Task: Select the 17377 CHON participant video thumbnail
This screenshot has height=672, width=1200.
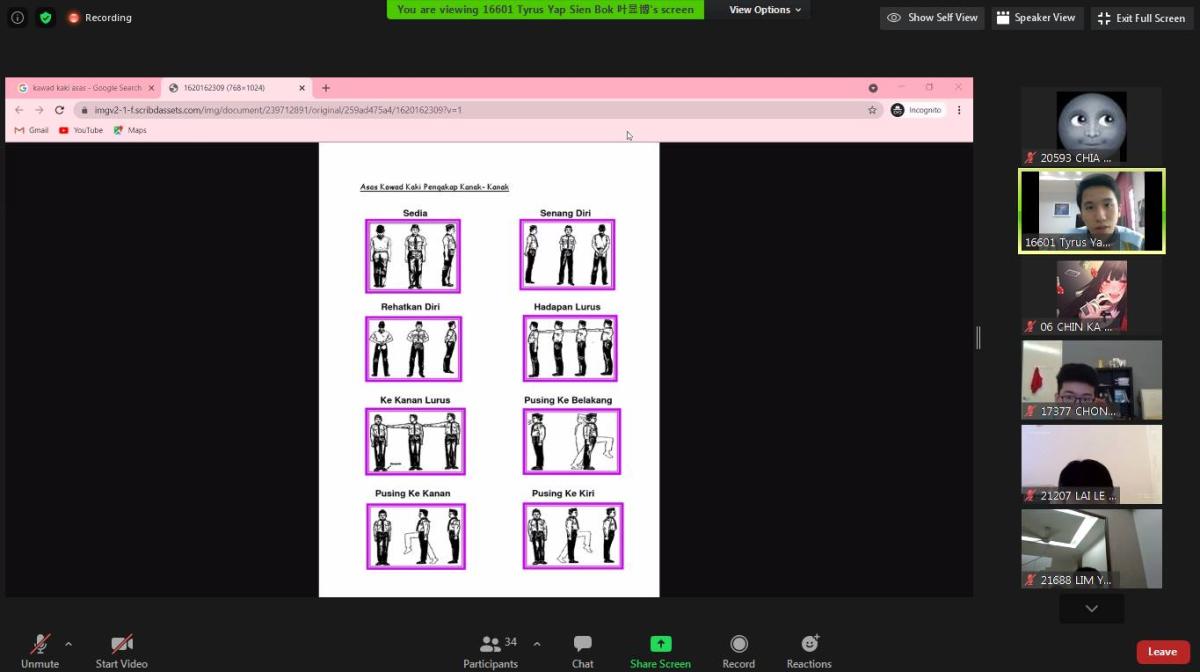Action: (1091, 380)
